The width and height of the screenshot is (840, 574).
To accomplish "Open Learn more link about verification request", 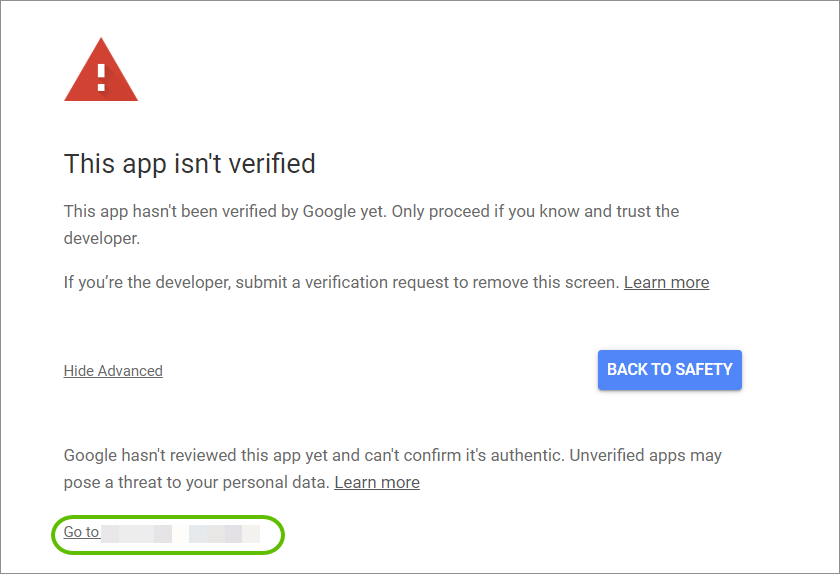I will coord(666,282).
